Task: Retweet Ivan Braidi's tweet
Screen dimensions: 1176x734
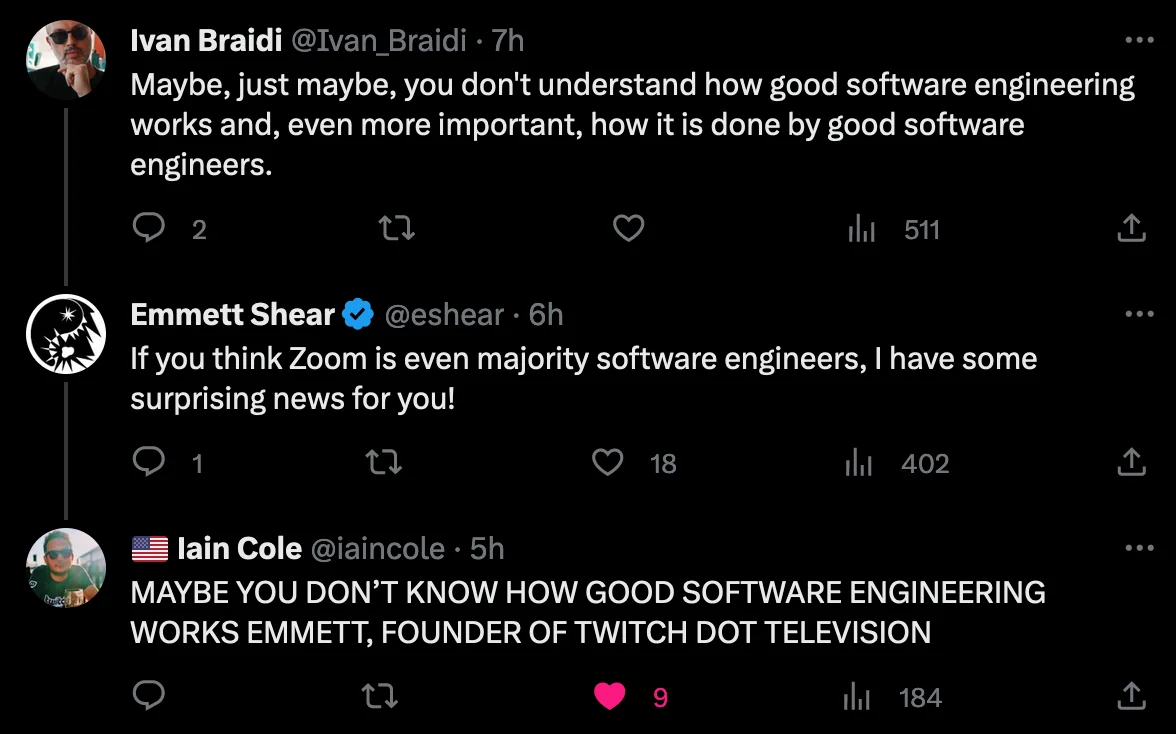Action: click(x=396, y=228)
